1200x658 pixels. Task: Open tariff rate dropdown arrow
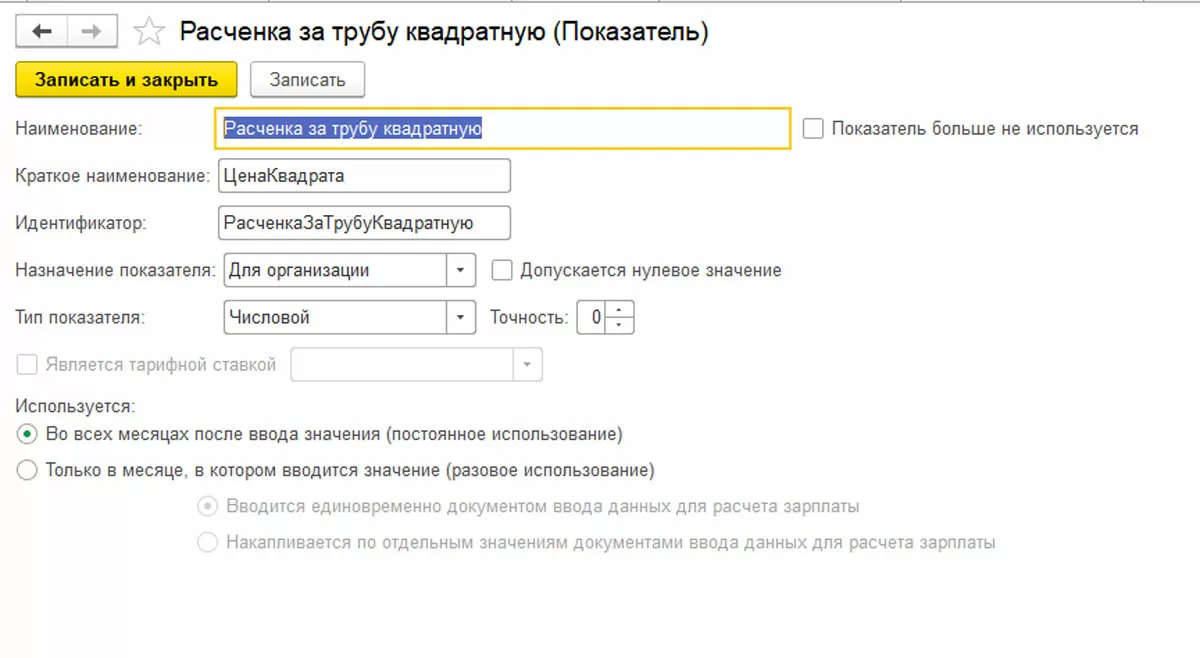click(528, 365)
